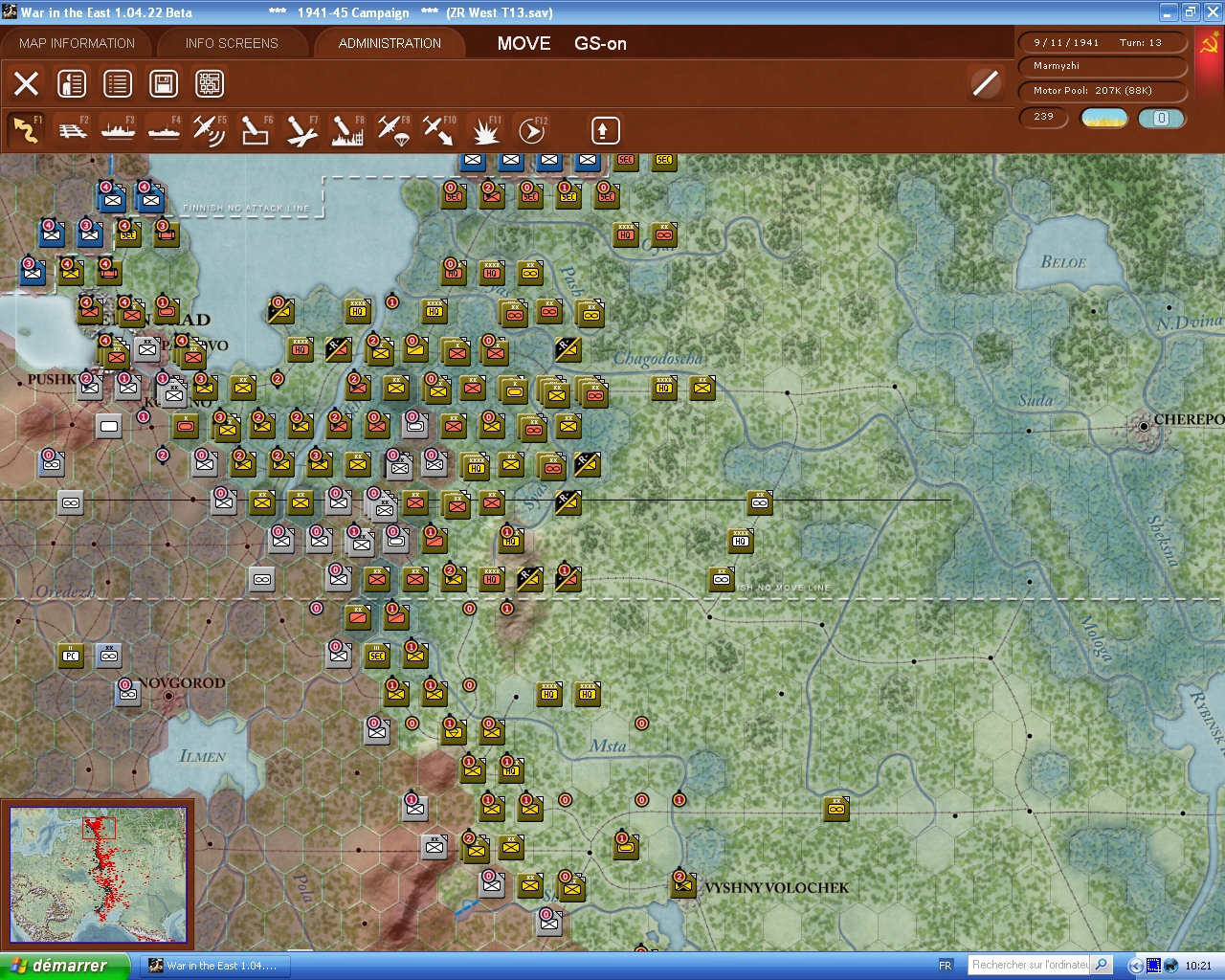Screen dimensions: 1225x980
Task: Click the brick-pattern map icon
Action: pyautogui.click(x=210, y=83)
